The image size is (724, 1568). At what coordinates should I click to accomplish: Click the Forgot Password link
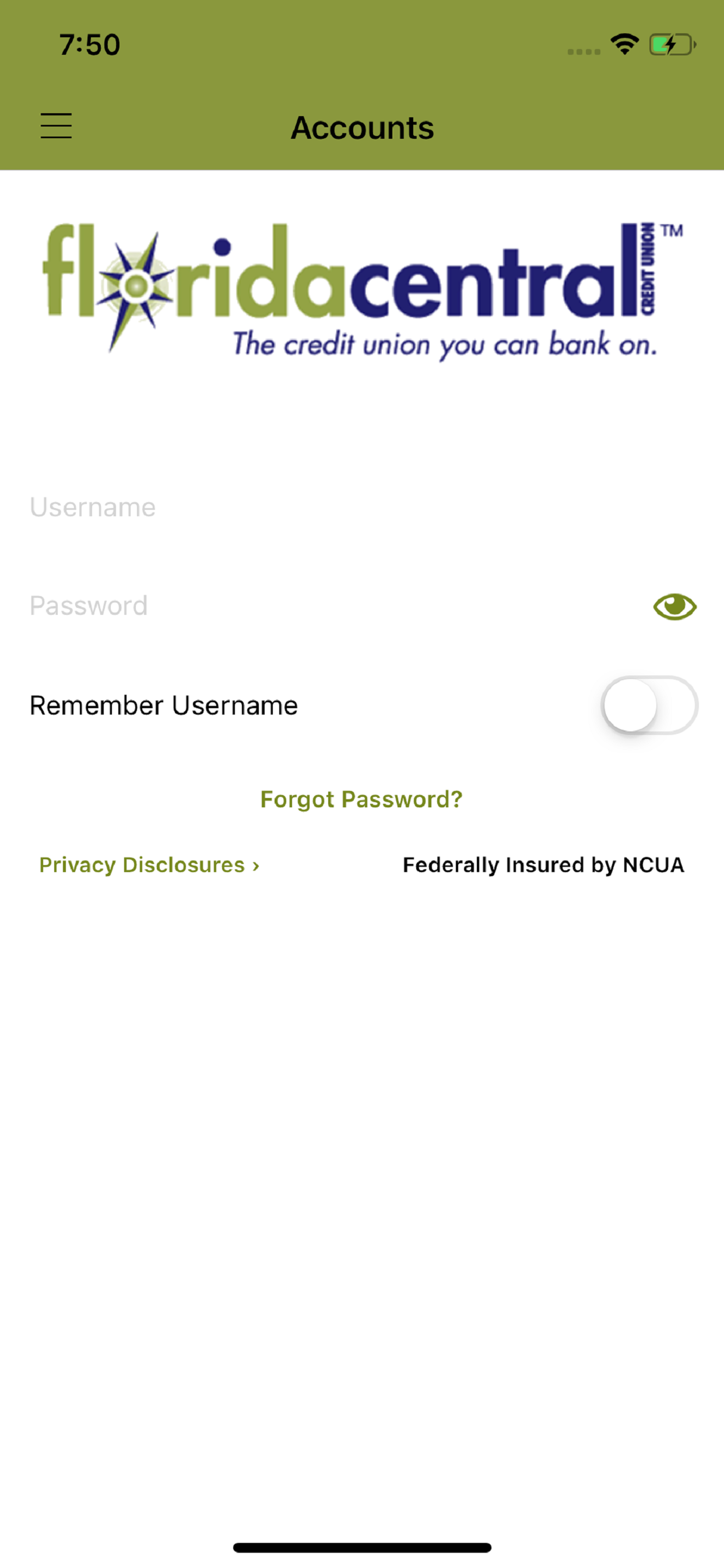click(361, 799)
